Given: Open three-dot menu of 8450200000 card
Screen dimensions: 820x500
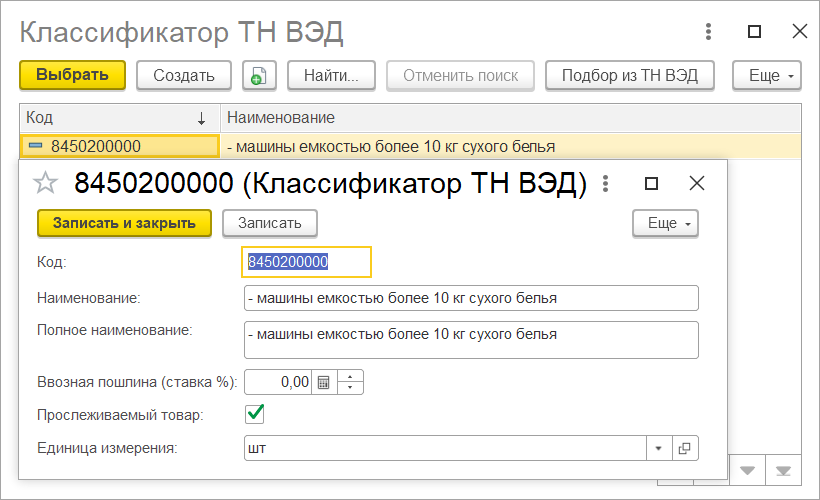Looking at the screenshot, I should pos(605,184).
